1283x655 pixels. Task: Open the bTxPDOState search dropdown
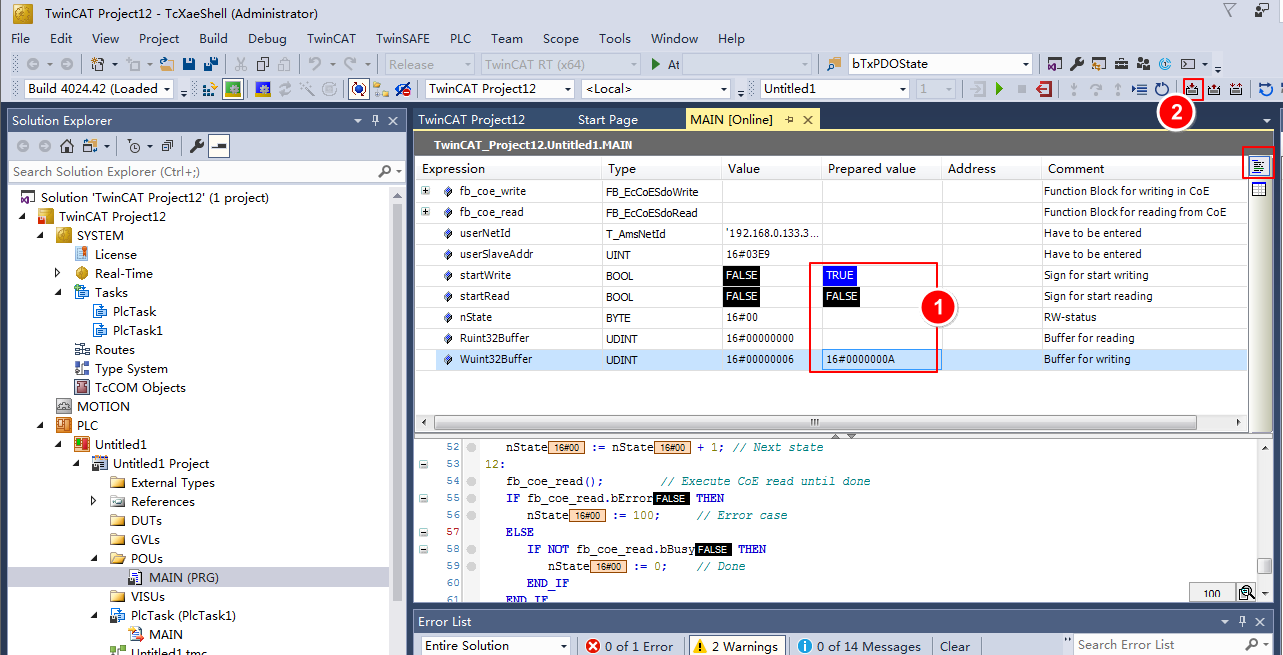coord(1025,64)
